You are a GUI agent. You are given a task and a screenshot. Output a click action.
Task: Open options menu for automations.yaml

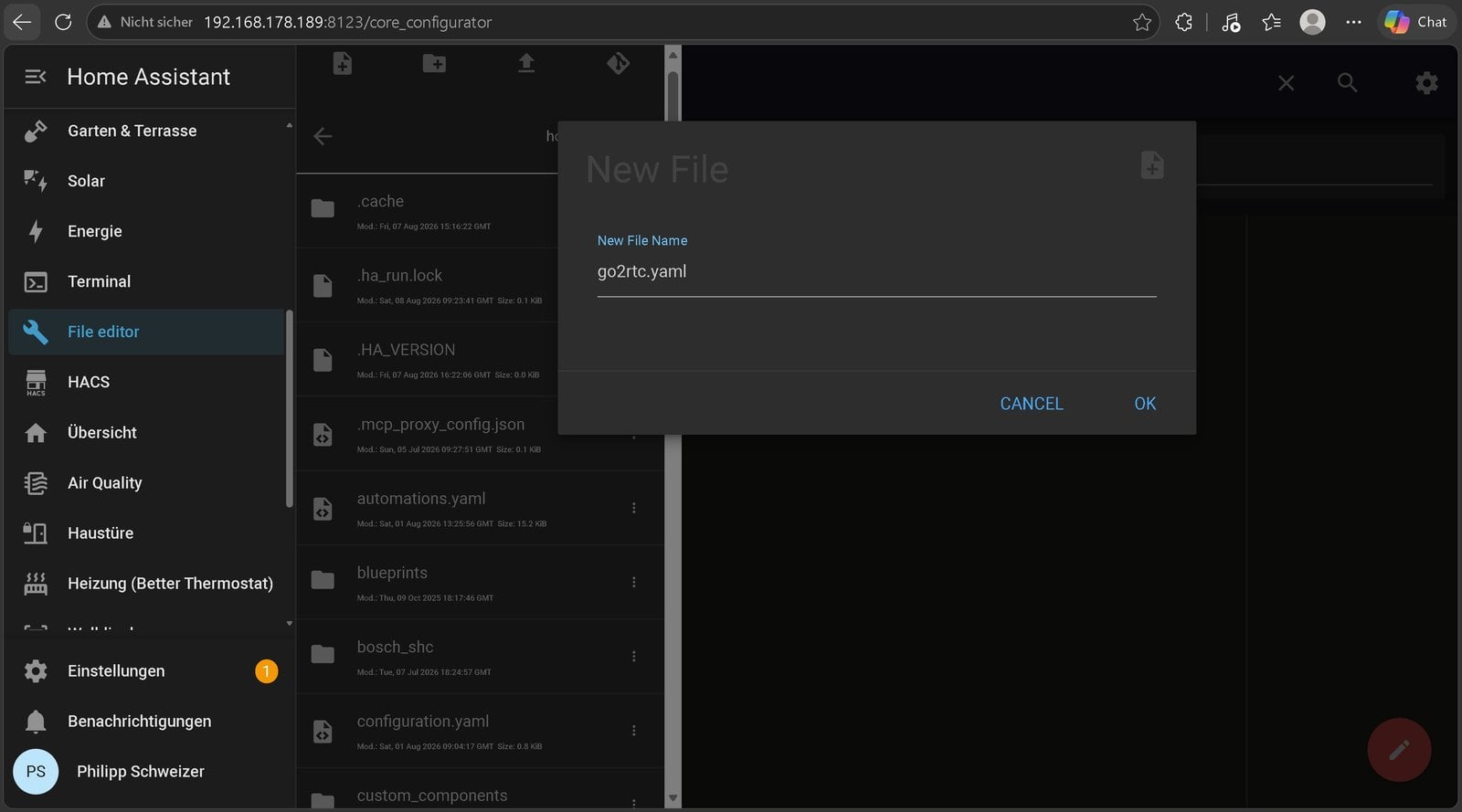(634, 508)
